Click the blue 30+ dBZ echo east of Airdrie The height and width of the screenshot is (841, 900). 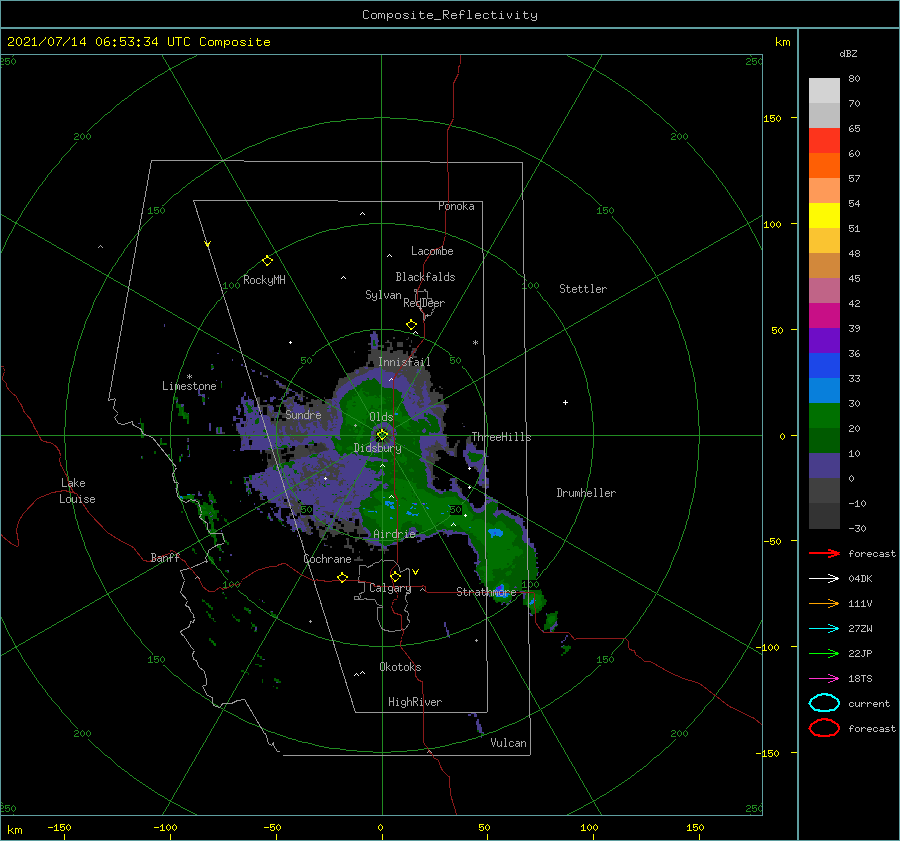(x=495, y=533)
